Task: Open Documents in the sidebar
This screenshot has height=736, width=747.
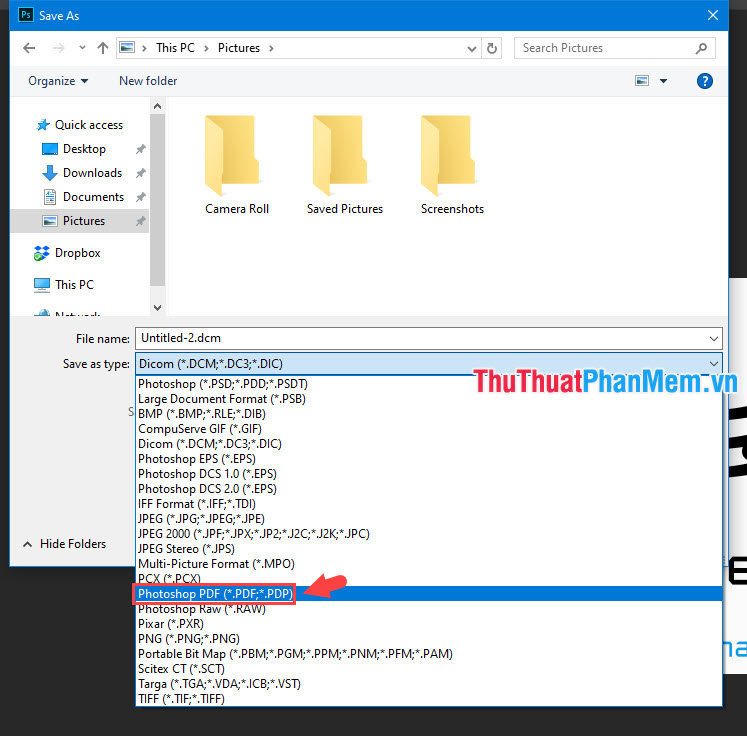Action: 84,197
